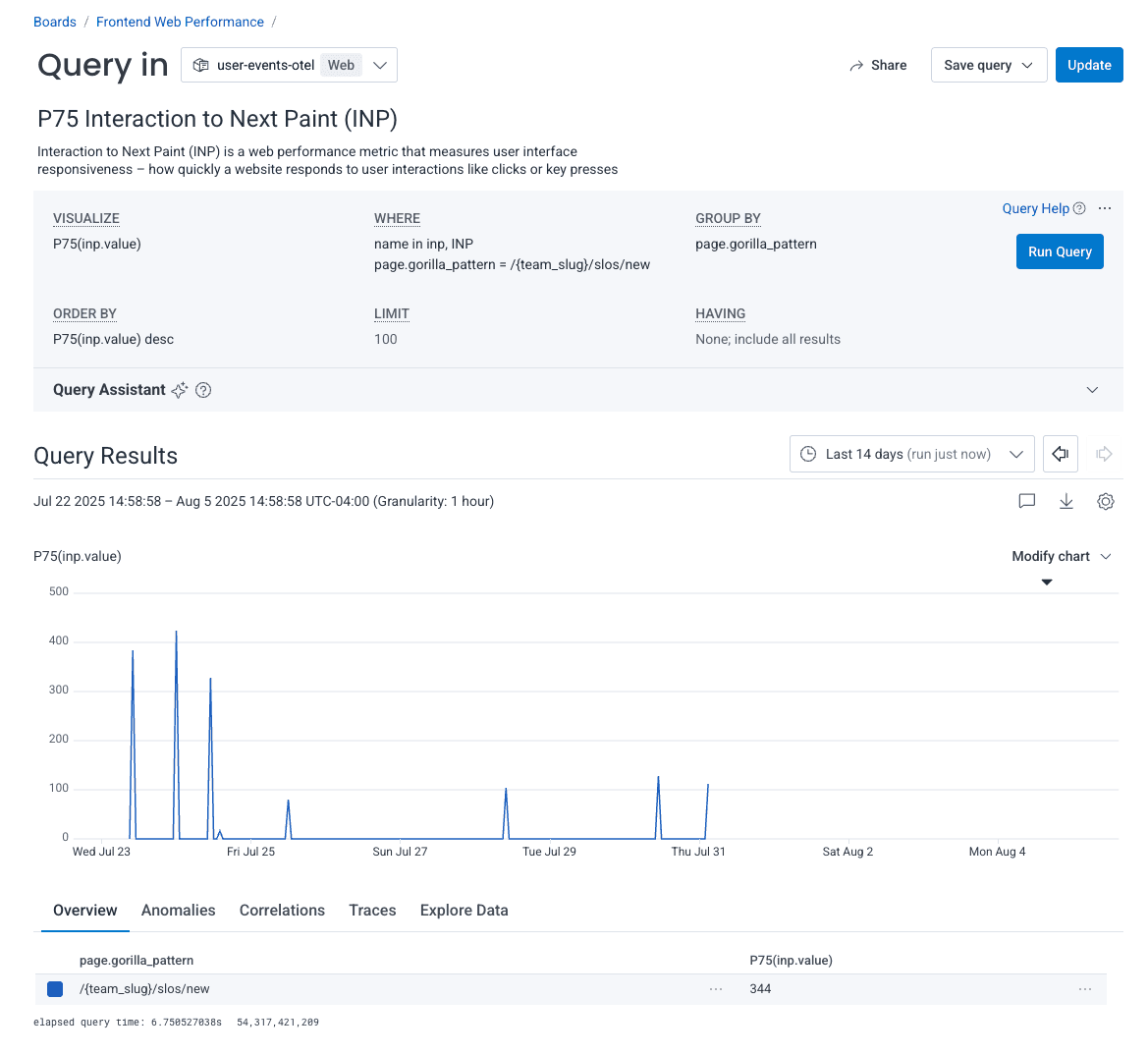The image size is (1148, 1055).
Task: Click the Run Query button
Action: point(1060,251)
